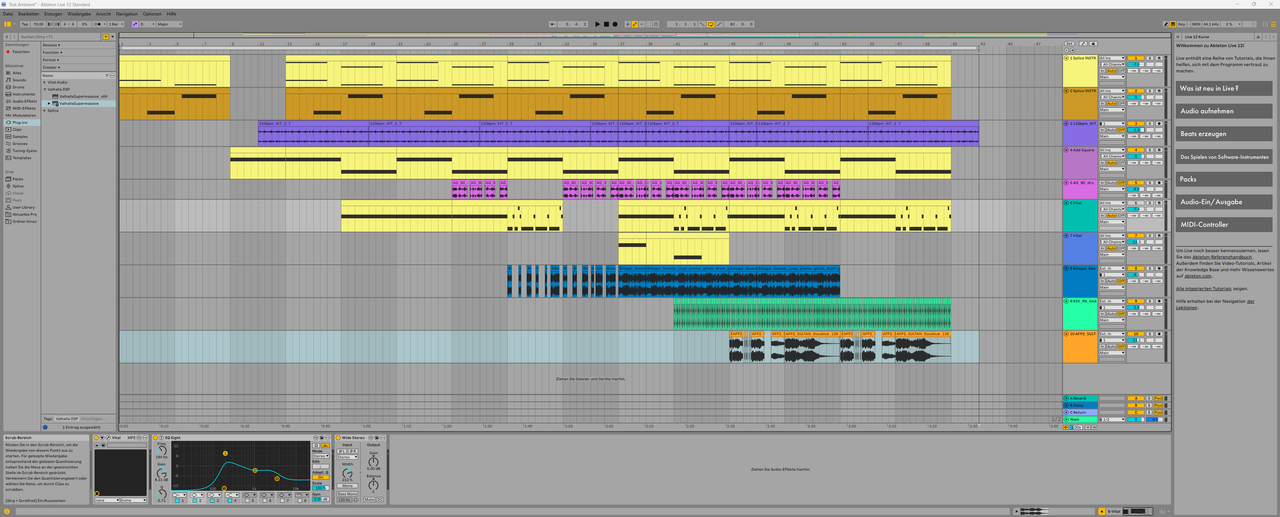Image resolution: width=1280 pixels, height=517 pixels.
Task: Select the Instrumente browser category
Action: click(x=24, y=94)
